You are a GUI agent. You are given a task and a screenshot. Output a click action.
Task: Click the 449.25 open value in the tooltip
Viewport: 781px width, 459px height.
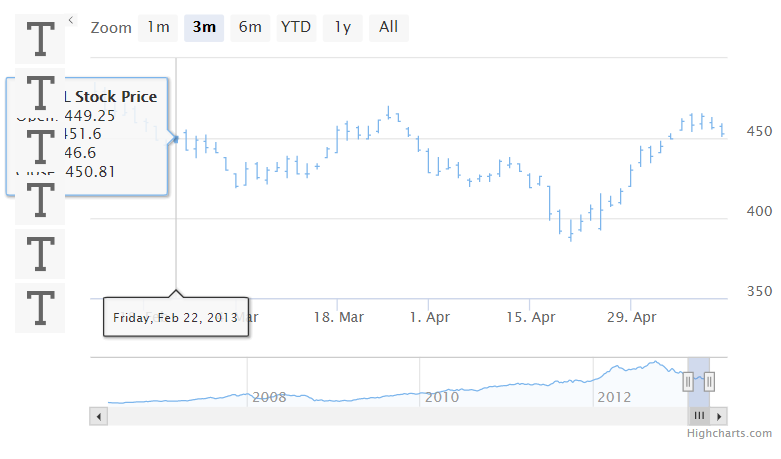[x=90, y=115]
